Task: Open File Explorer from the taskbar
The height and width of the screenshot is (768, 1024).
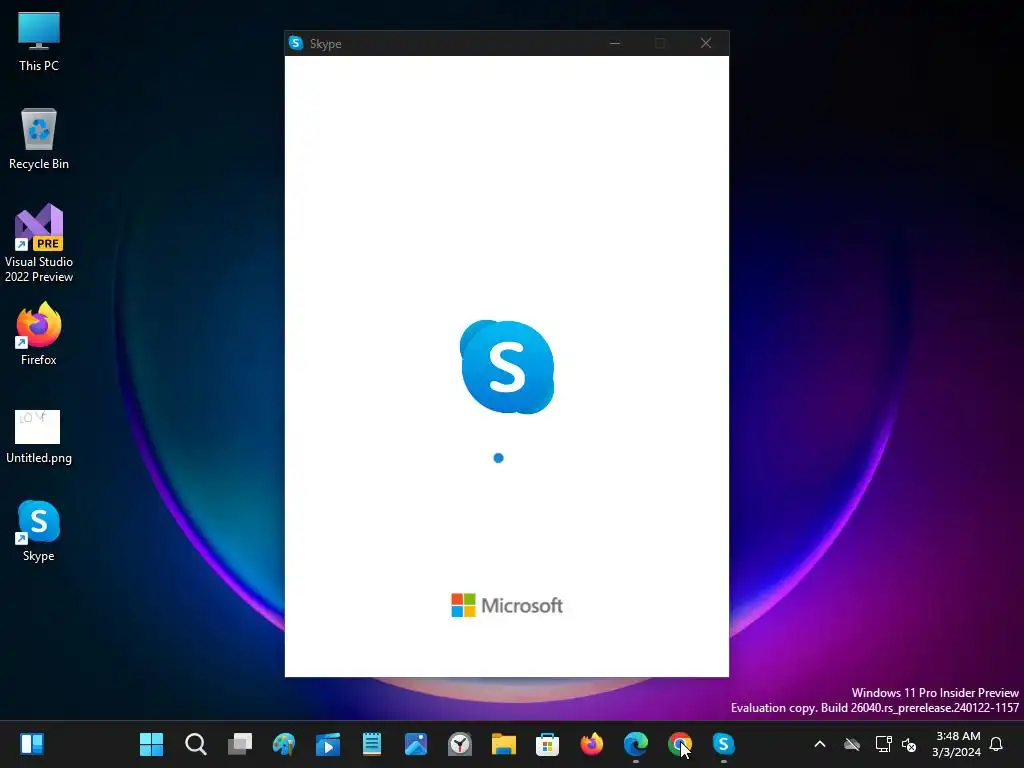Action: [504, 744]
